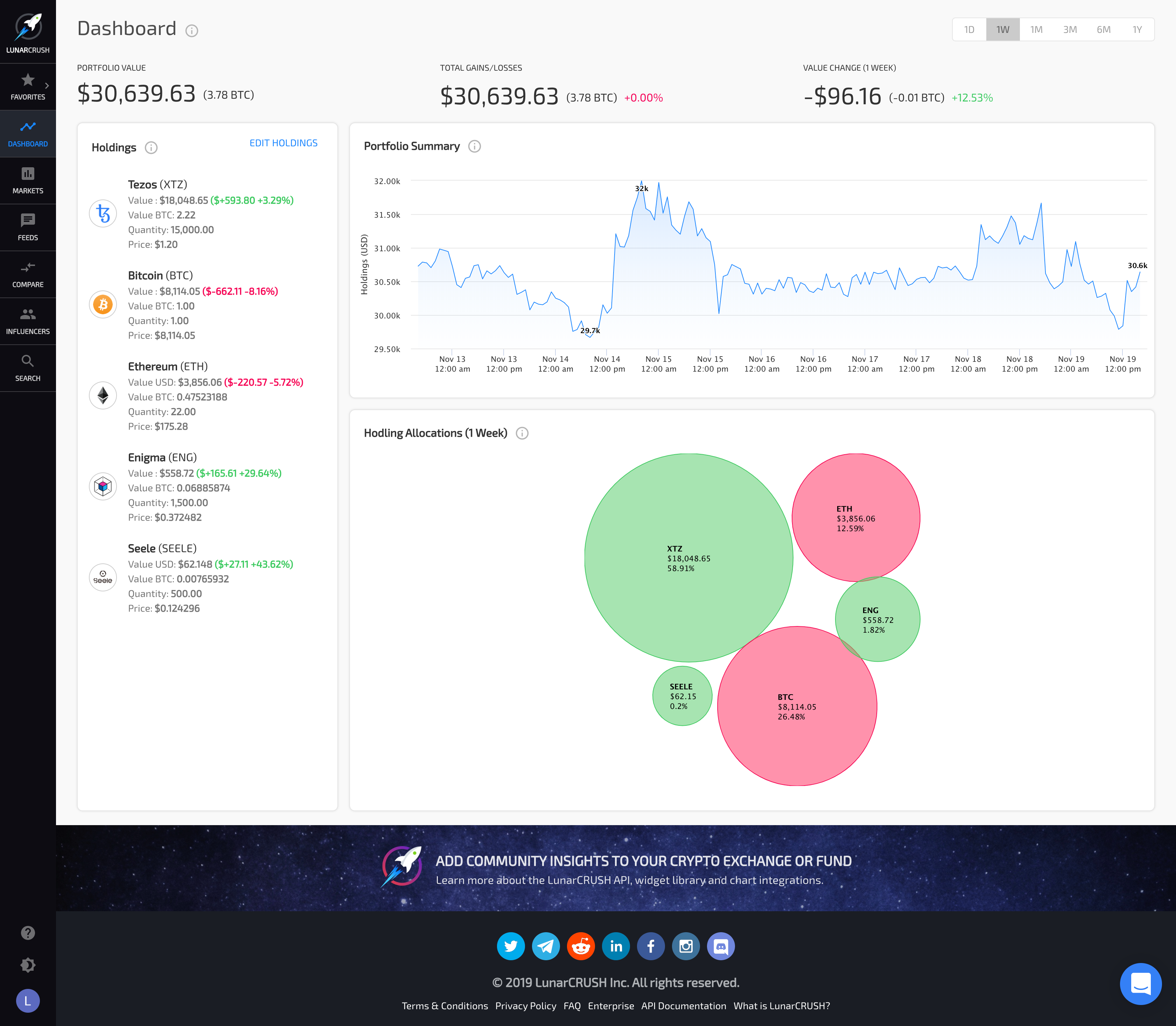Click the Seele coin icon
Viewport: 1176px width, 1026px height.
103,577
